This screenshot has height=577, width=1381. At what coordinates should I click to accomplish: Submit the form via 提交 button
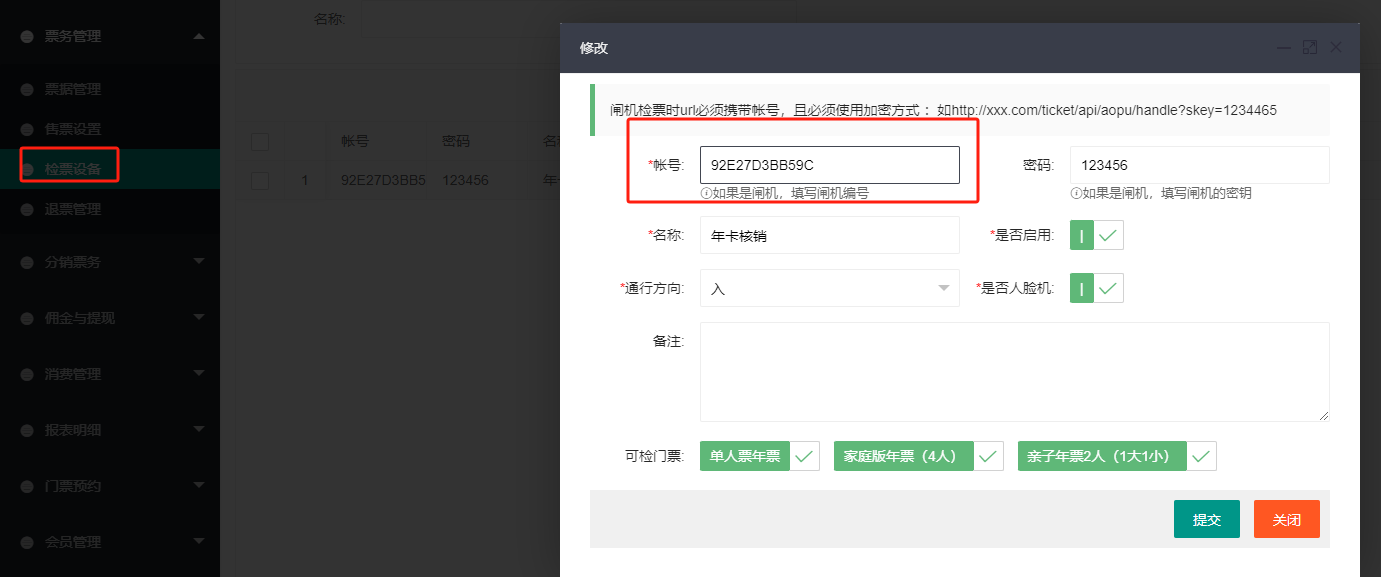[1206, 519]
